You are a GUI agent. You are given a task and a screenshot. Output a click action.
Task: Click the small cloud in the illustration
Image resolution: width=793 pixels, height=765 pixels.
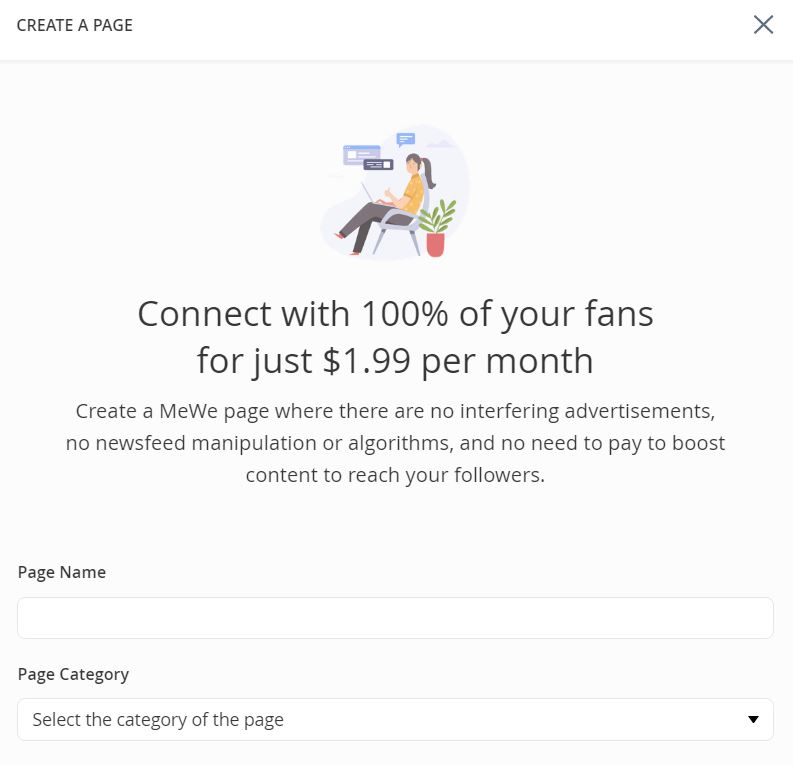[443, 144]
